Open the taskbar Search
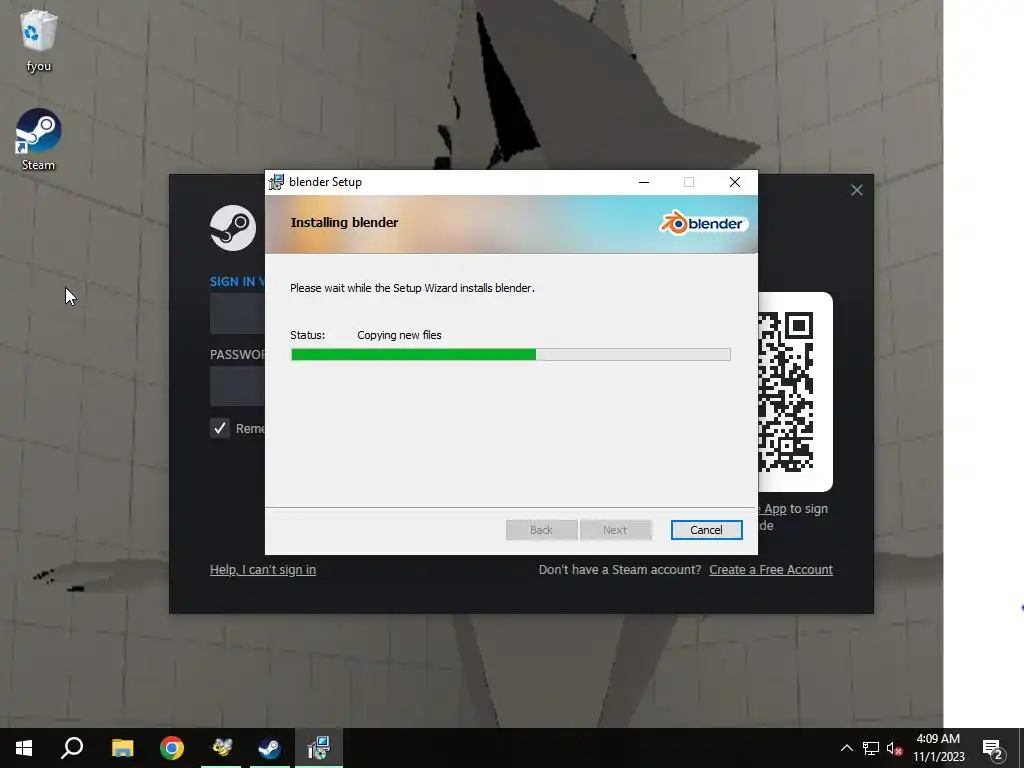Image resolution: width=1024 pixels, height=768 pixels. click(72, 748)
